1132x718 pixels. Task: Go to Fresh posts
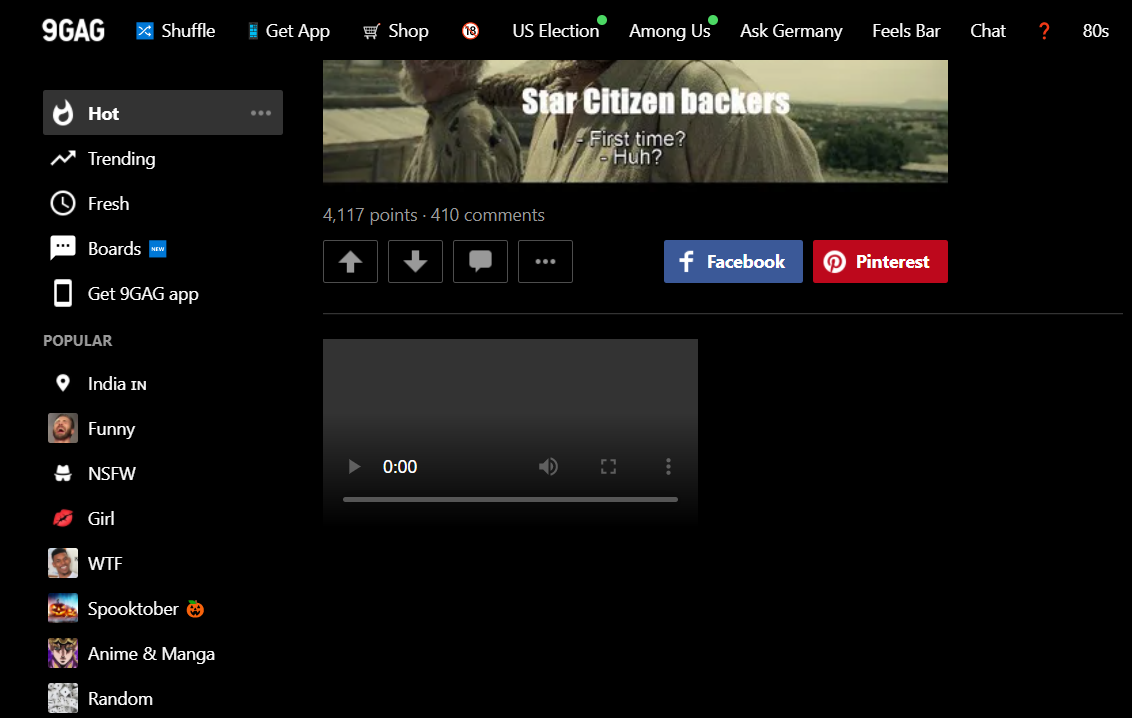108,203
